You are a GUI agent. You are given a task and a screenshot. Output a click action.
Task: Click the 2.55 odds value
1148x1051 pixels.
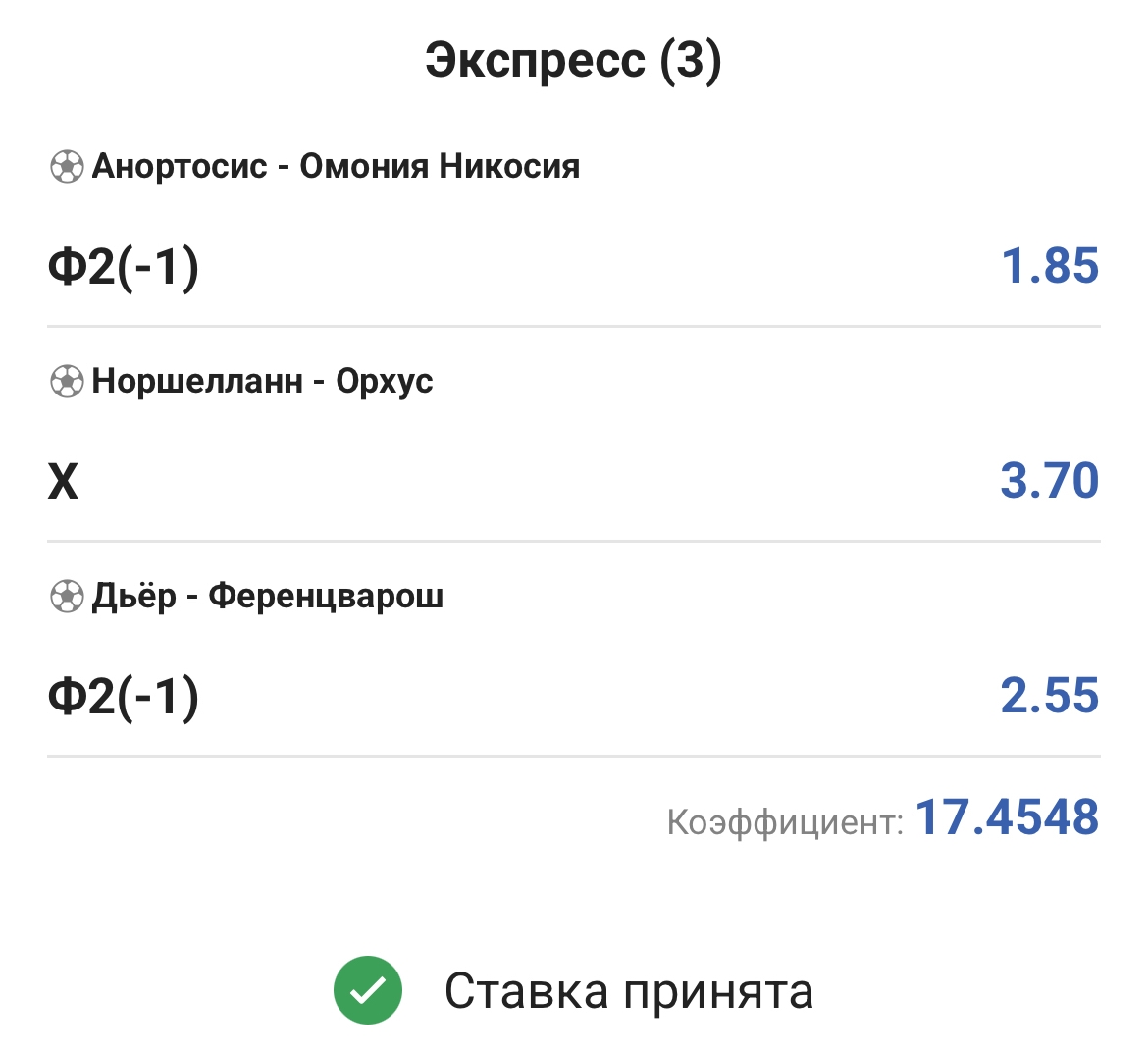click(1049, 696)
